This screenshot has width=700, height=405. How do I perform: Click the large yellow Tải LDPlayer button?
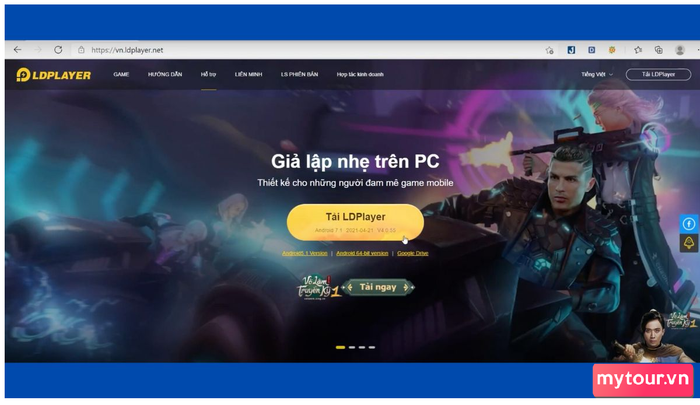355,222
